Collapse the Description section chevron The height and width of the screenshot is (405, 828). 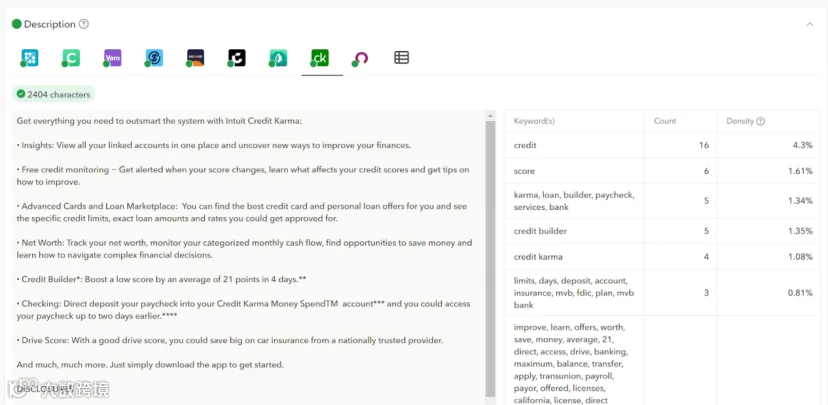tap(810, 24)
